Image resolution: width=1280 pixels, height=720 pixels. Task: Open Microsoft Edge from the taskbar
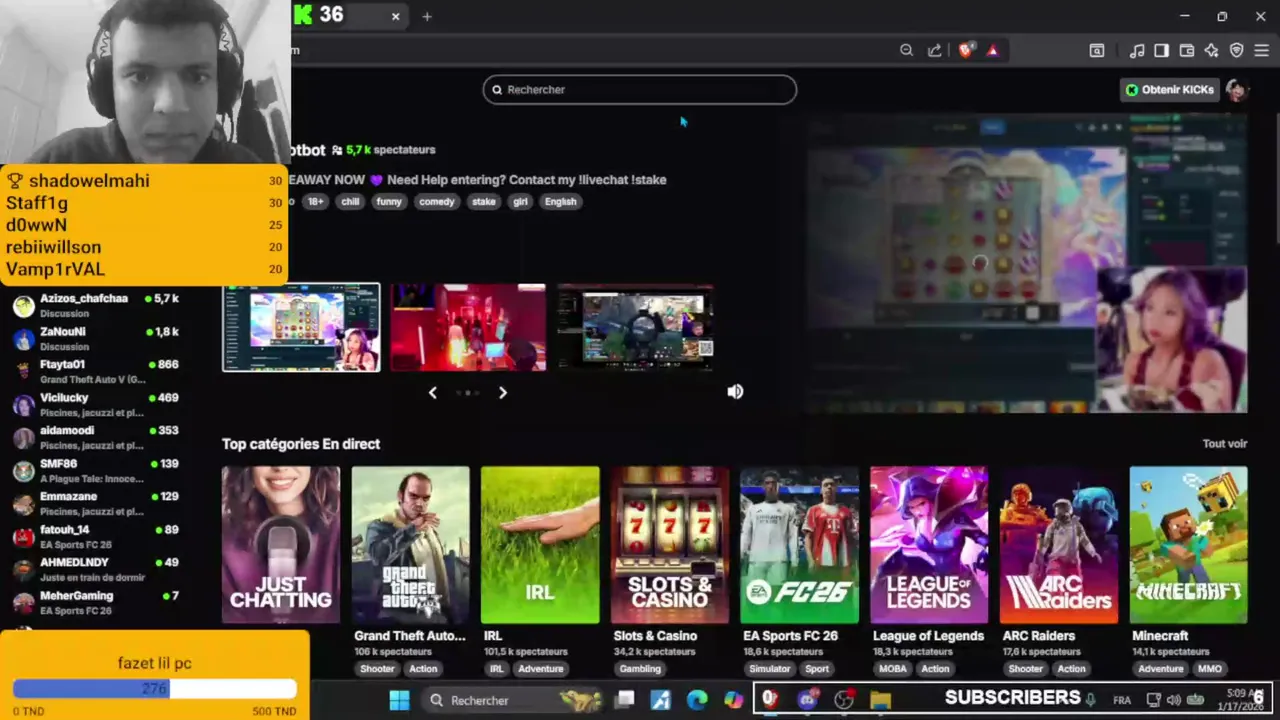click(697, 700)
